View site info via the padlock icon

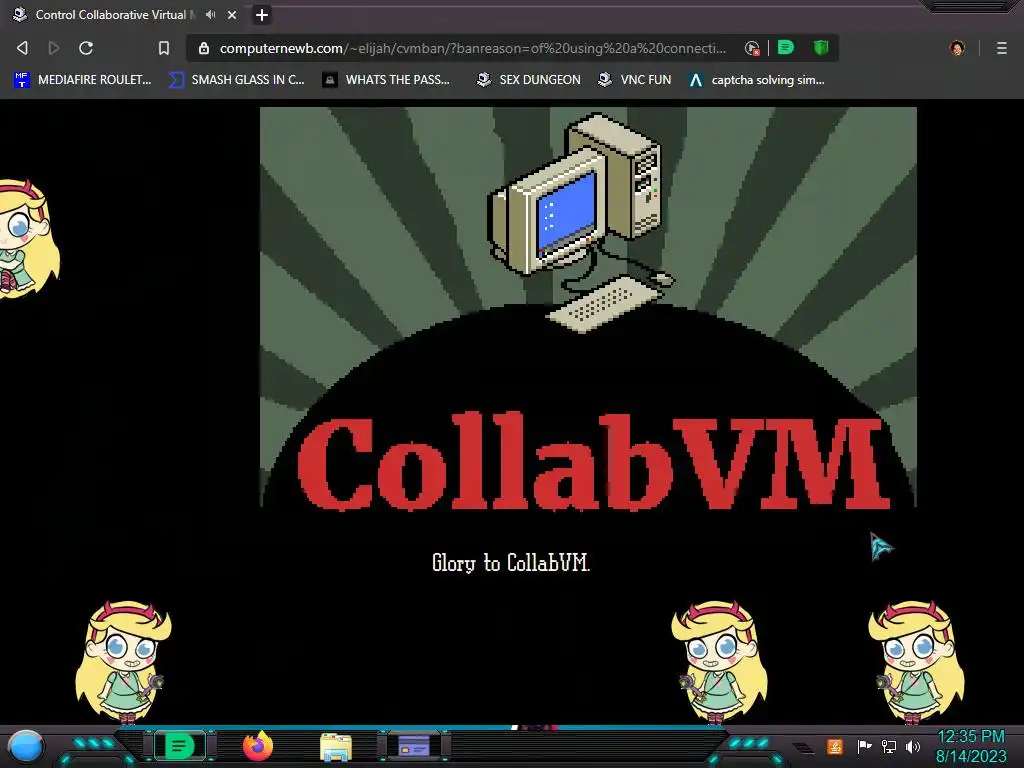pos(204,48)
